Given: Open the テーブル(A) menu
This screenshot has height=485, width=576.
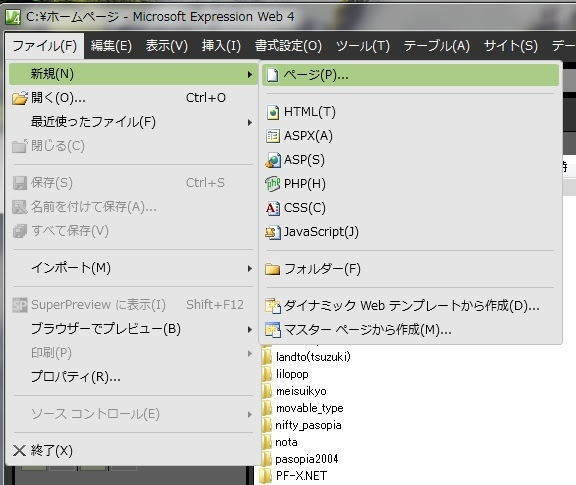Looking at the screenshot, I should [437, 46].
